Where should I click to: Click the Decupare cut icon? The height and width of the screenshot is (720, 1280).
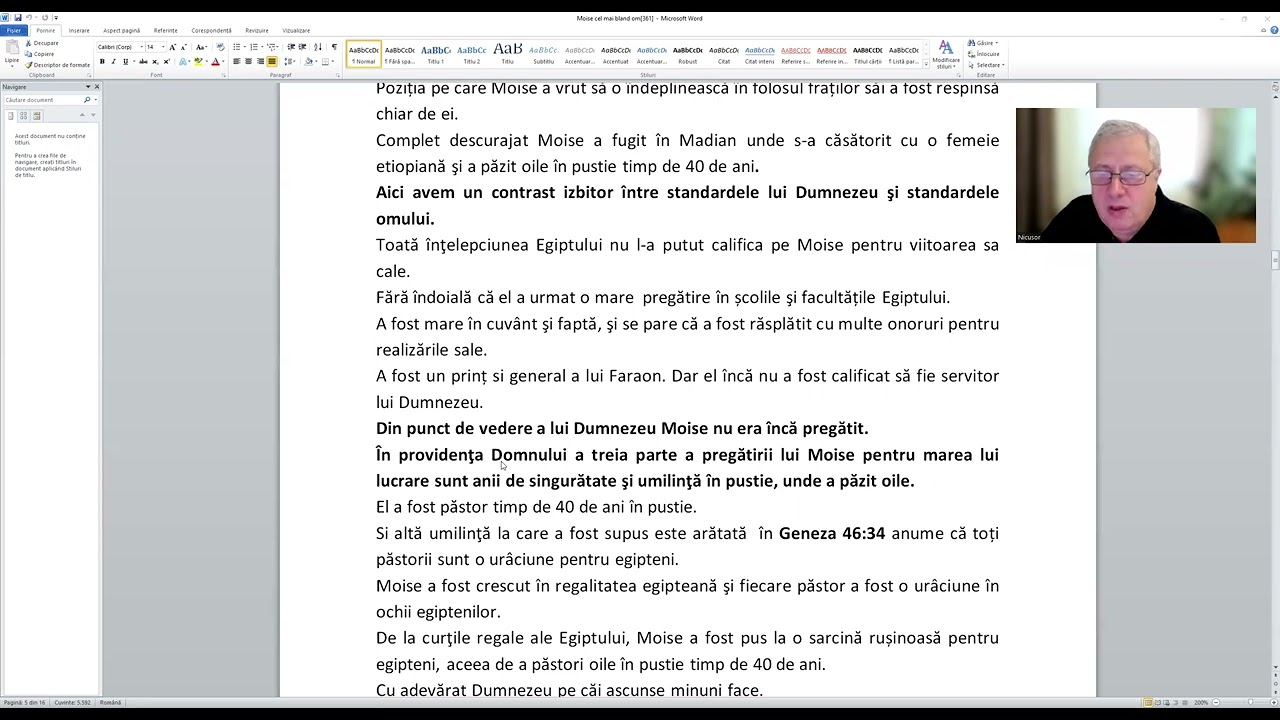(45, 43)
